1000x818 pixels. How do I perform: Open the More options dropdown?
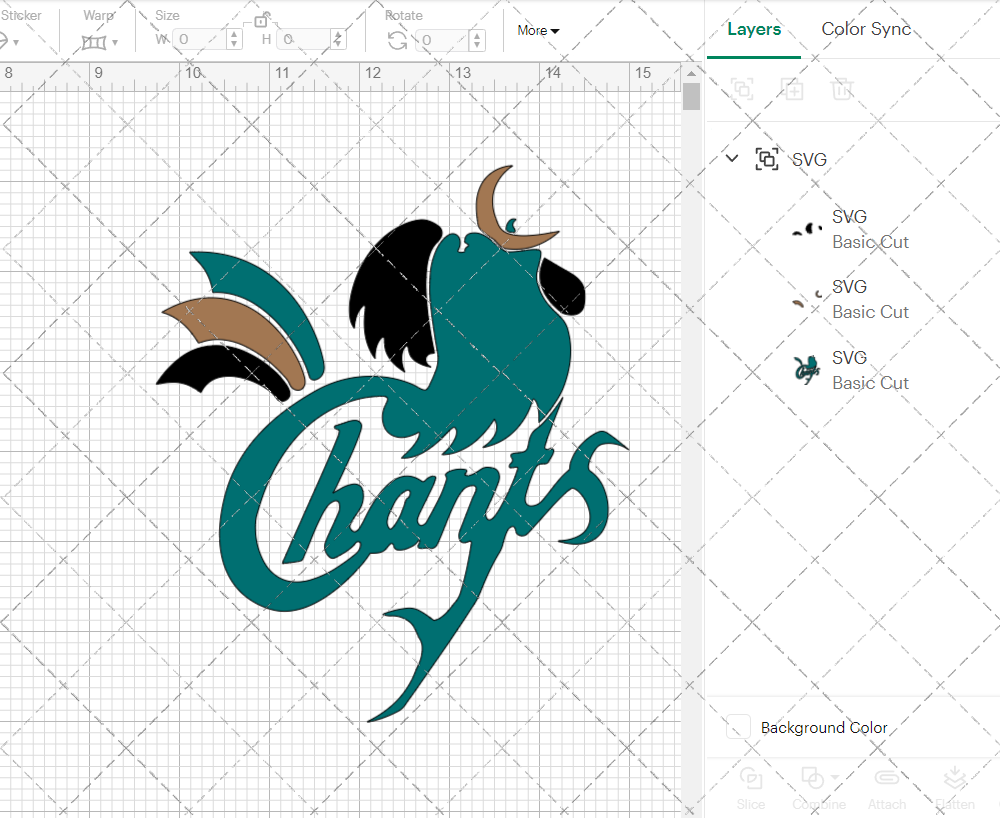coord(538,31)
